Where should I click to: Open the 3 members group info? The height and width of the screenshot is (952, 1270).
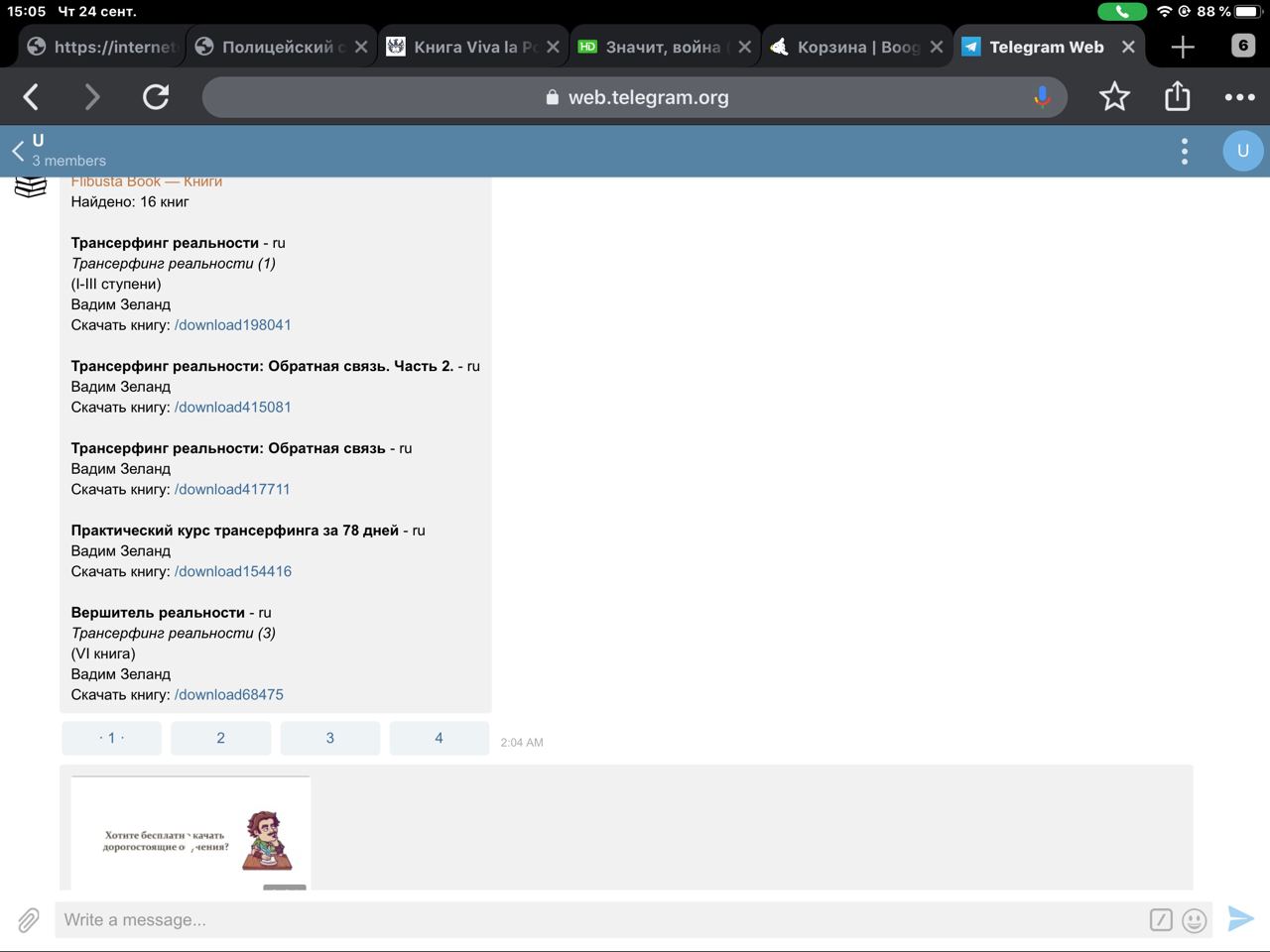(68, 161)
